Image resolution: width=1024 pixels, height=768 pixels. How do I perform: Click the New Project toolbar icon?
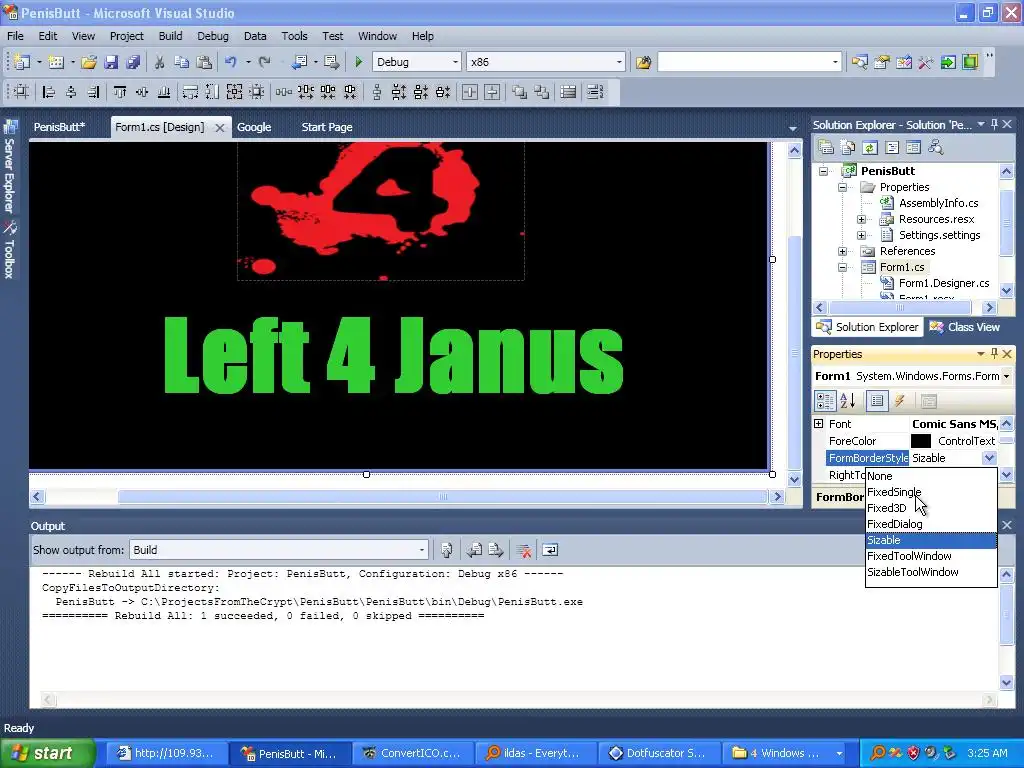[22, 62]
